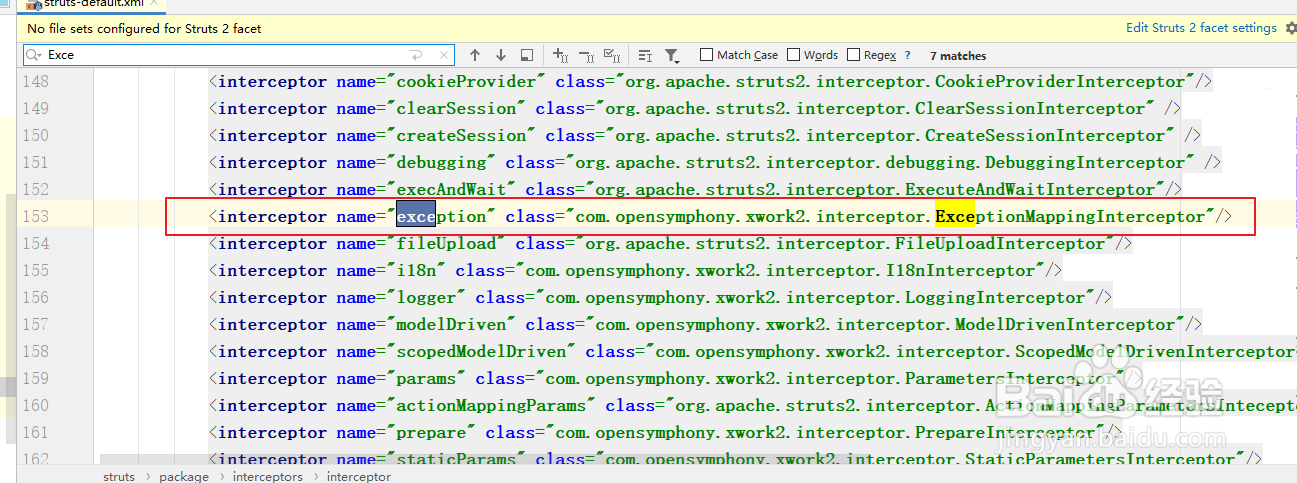Open results in Find tool window
This screenshot has width=1297, height=483.
click(x=527, y=55)
